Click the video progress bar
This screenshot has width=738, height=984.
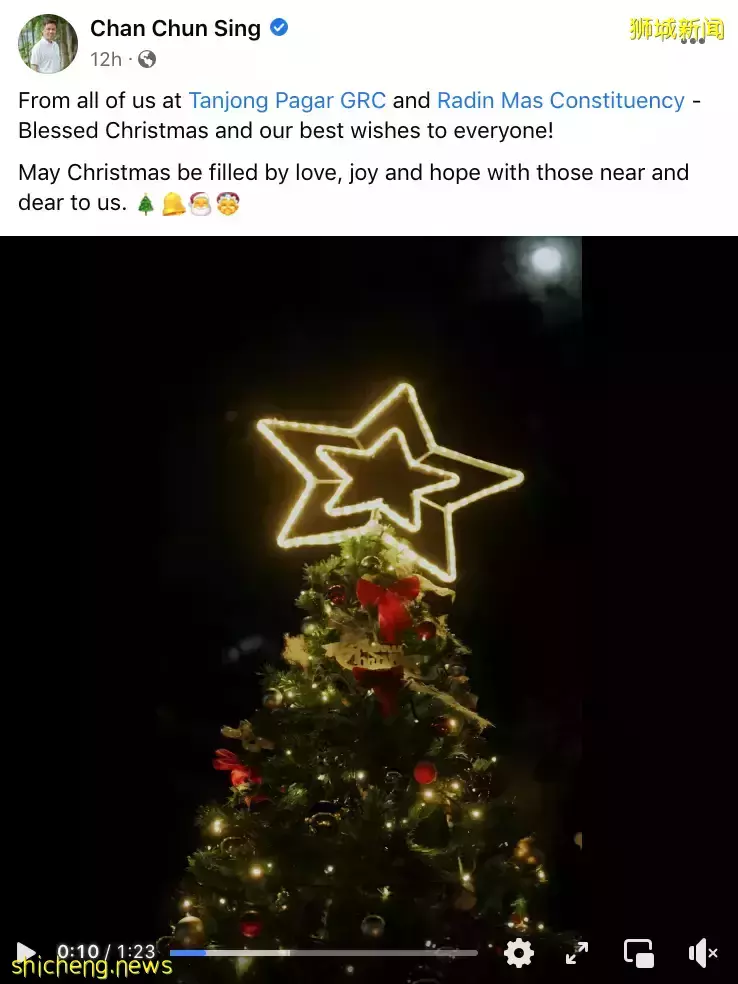(x=324, y=953)
